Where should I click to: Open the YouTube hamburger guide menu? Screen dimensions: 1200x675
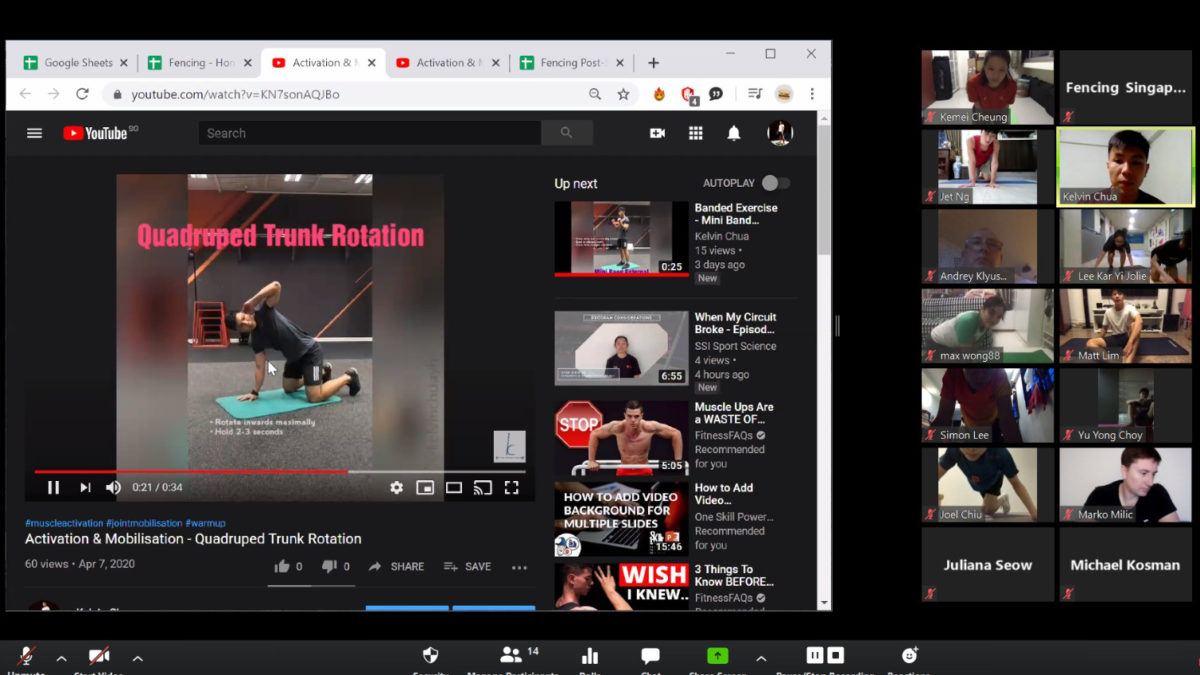coord(35,133)
